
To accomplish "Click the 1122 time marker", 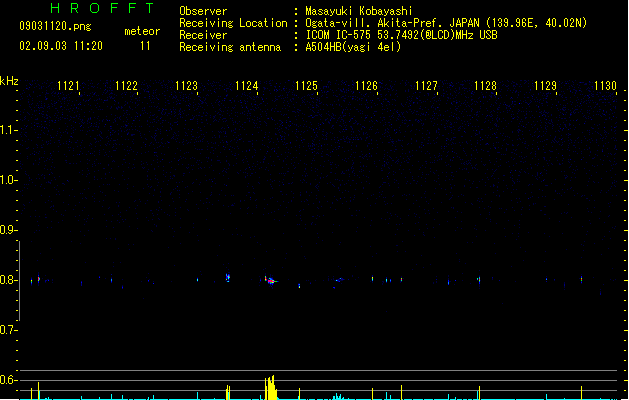I will tap(126, 86).
